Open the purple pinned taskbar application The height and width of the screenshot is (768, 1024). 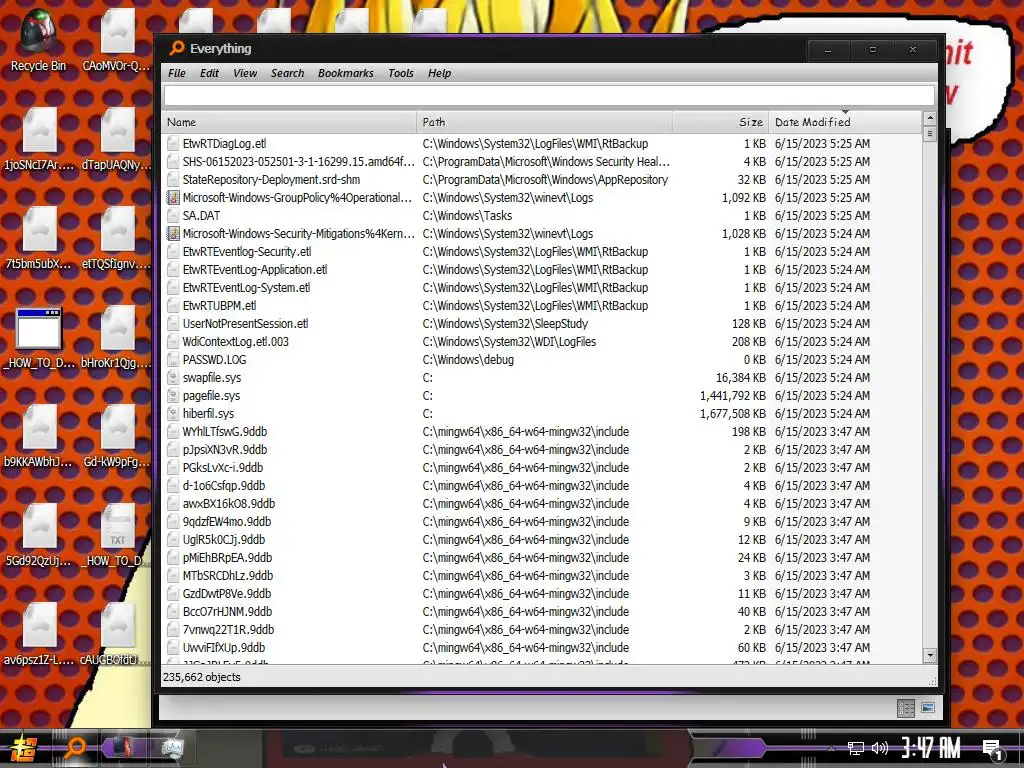point(123,748)
